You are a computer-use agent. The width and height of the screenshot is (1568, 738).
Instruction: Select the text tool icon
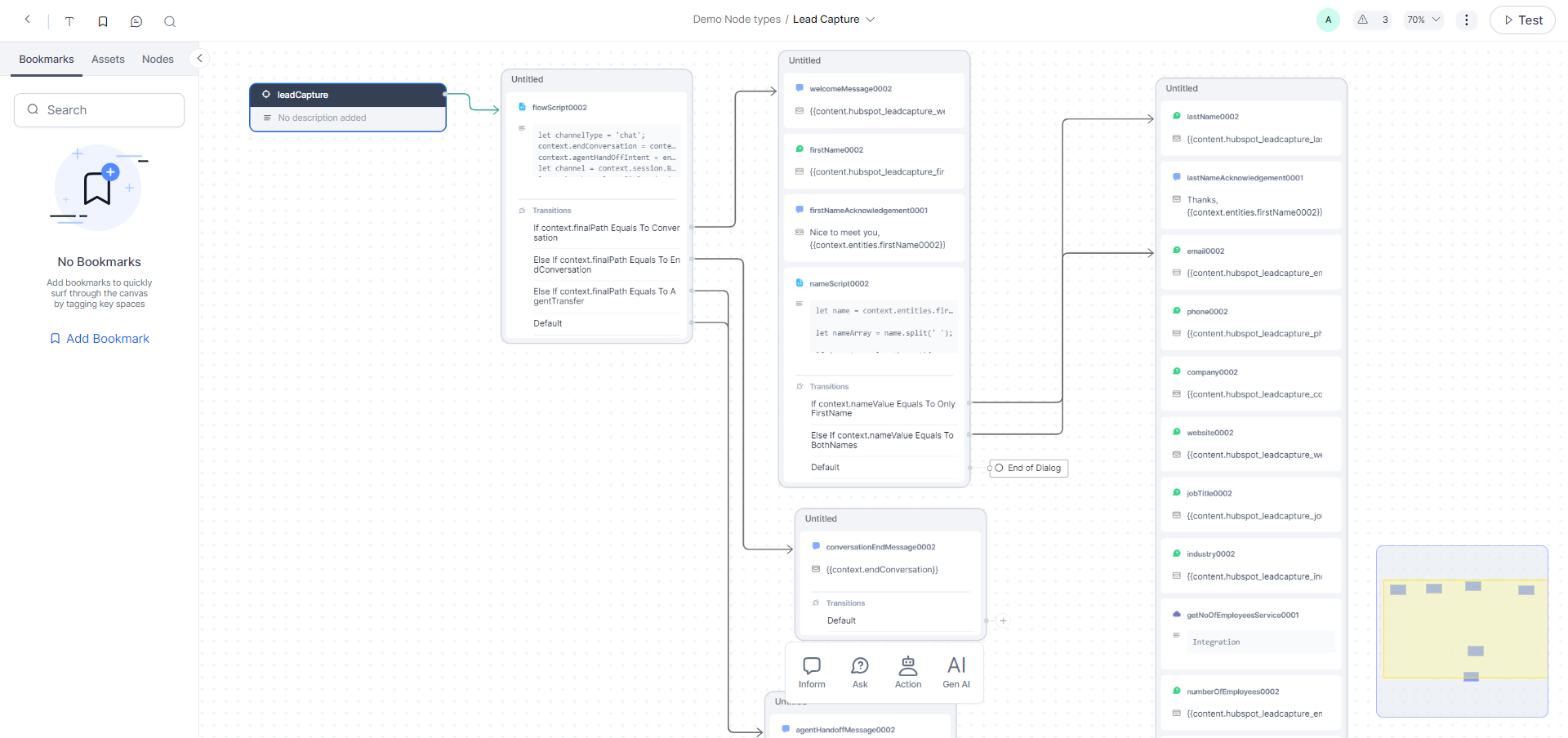(x=69, y=21)
